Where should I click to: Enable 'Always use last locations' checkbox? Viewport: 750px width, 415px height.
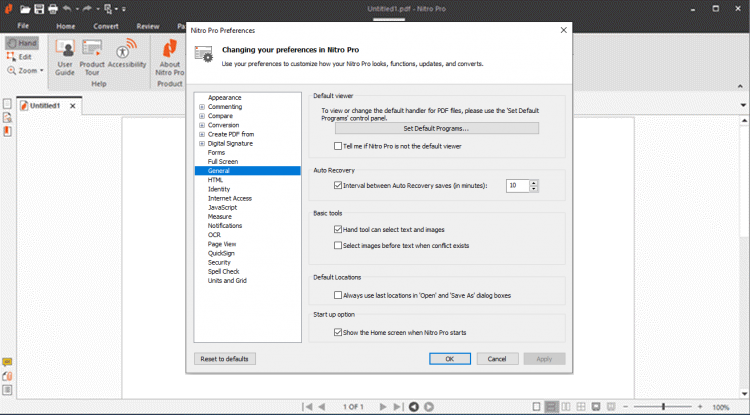click(338, 295)
